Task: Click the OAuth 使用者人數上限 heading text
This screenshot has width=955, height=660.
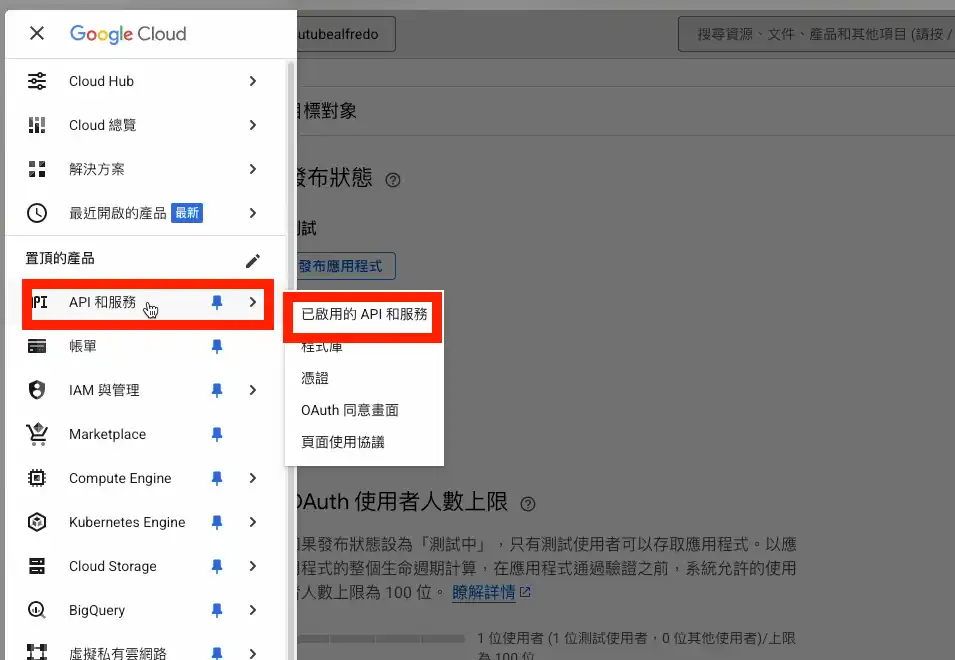Action: pyautogui.click(x=402, y=502)
